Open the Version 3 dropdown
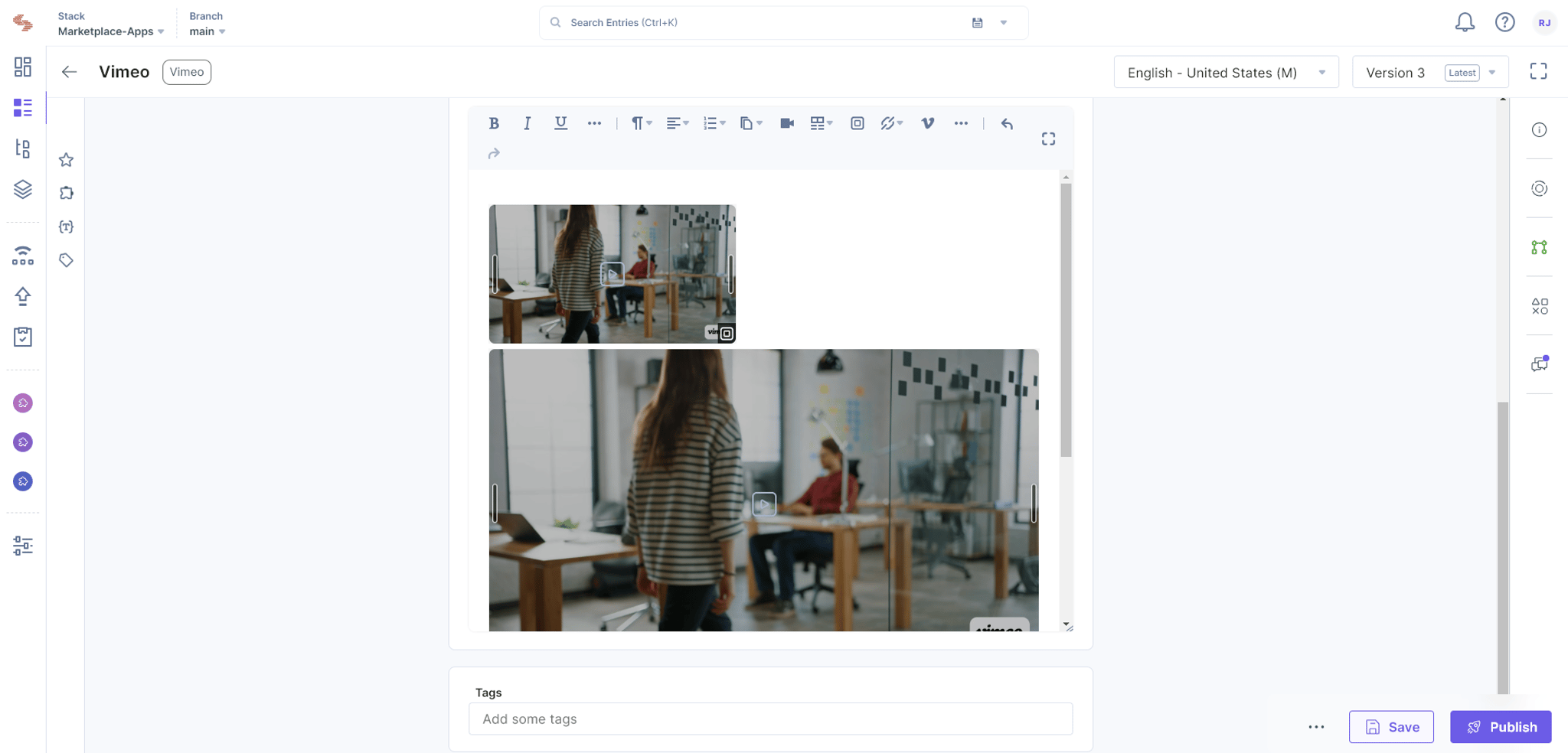The width and height of the screenshot is (1568, 753). pos(1429,72)
